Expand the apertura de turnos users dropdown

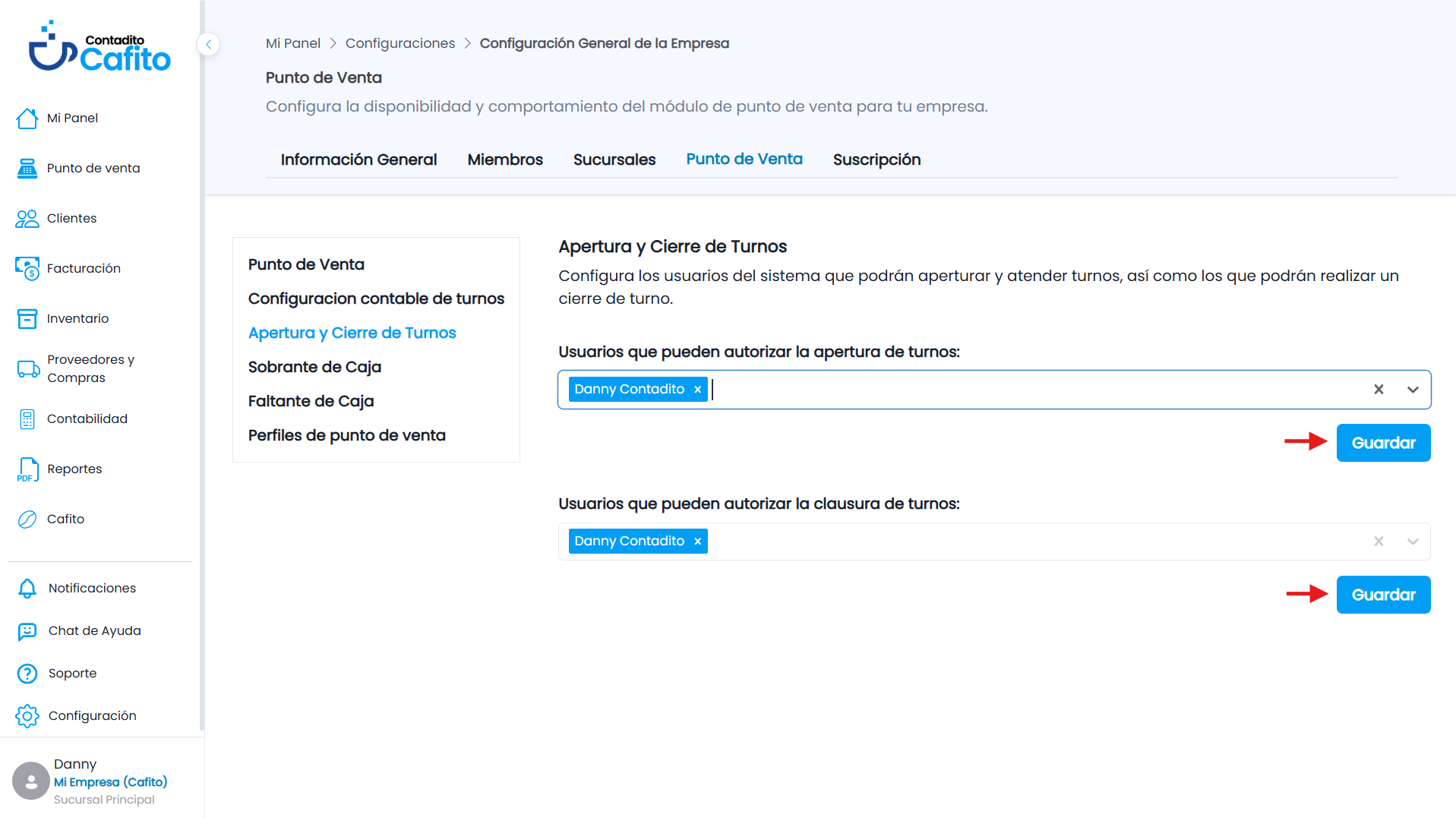click(x=1413, y=390)
